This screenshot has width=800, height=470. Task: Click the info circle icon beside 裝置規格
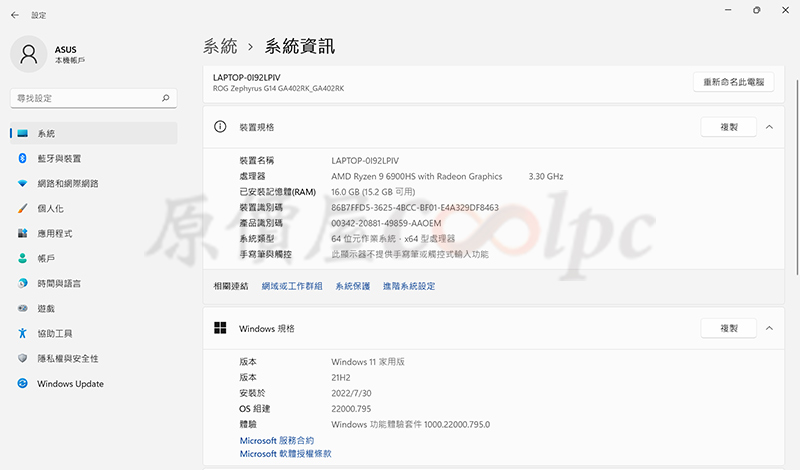coord(220,127)
